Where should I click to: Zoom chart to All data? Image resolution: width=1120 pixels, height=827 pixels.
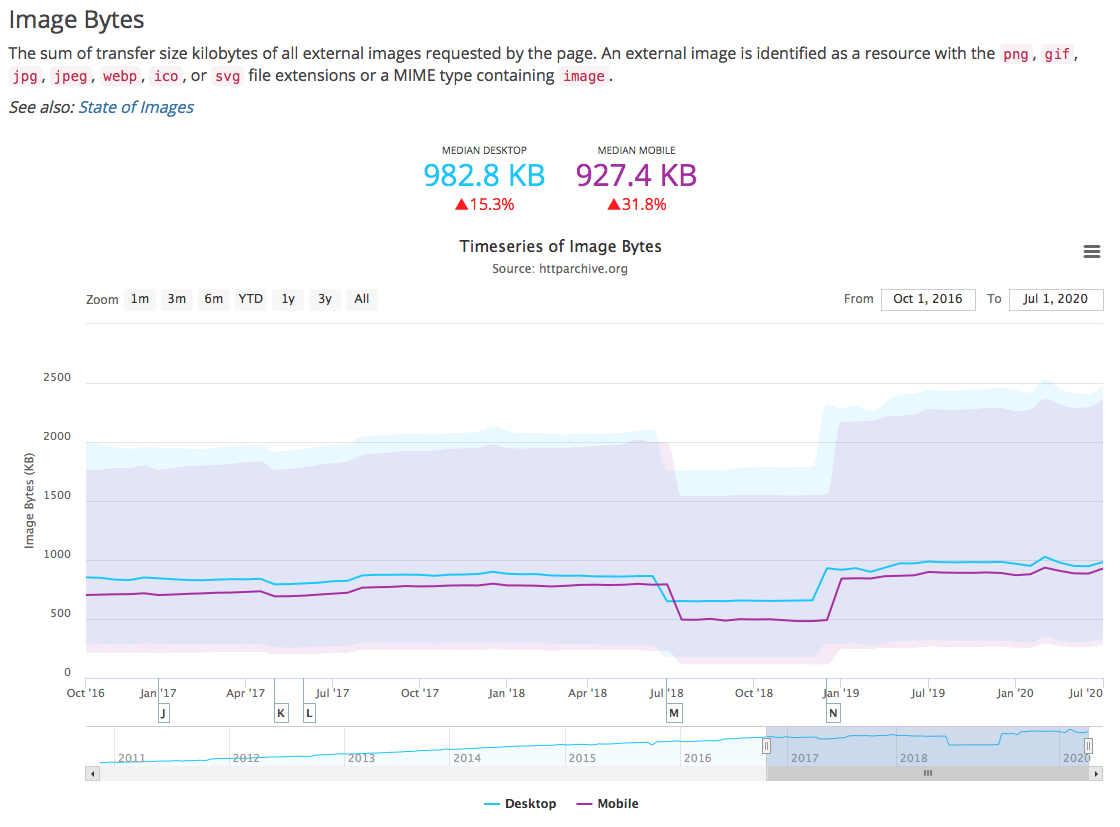pyautogui.click(x=362, y=299)
